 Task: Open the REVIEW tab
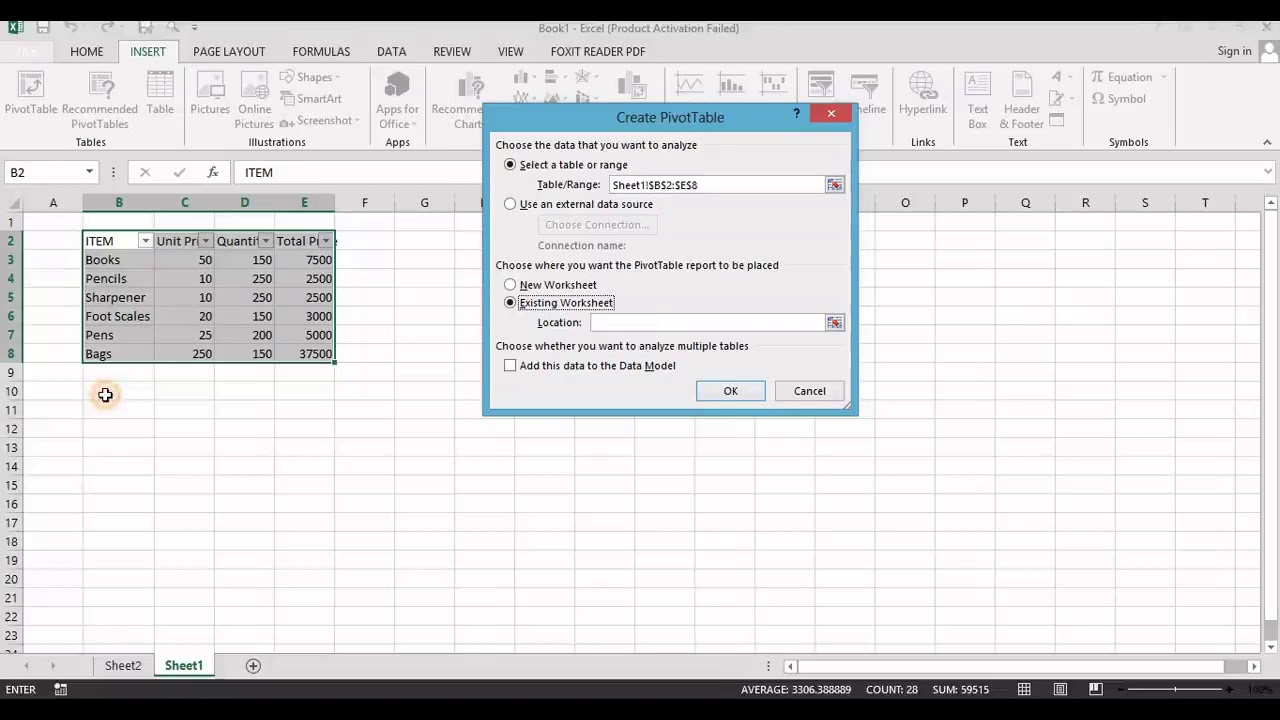pos(452,51)
